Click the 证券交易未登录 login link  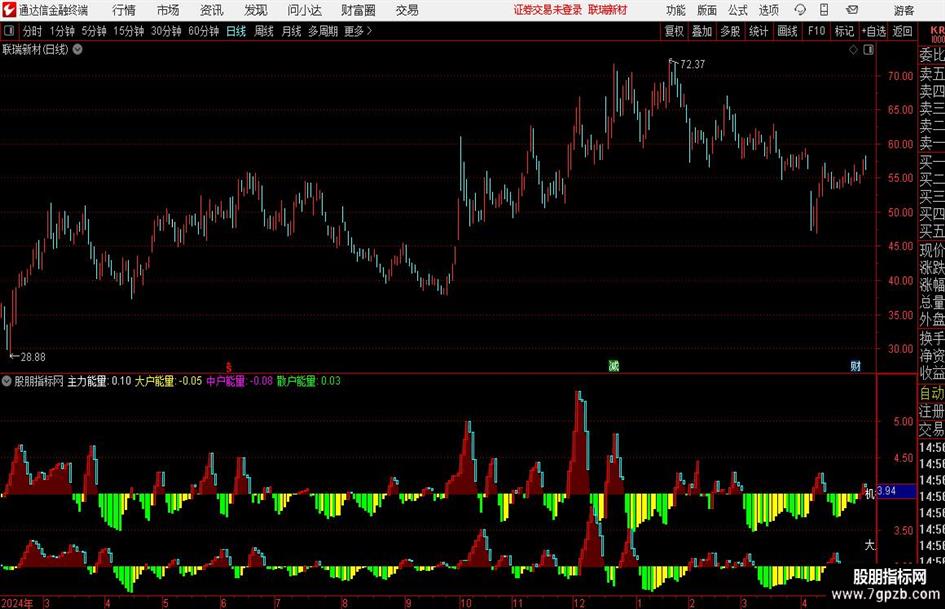(548, 10)
